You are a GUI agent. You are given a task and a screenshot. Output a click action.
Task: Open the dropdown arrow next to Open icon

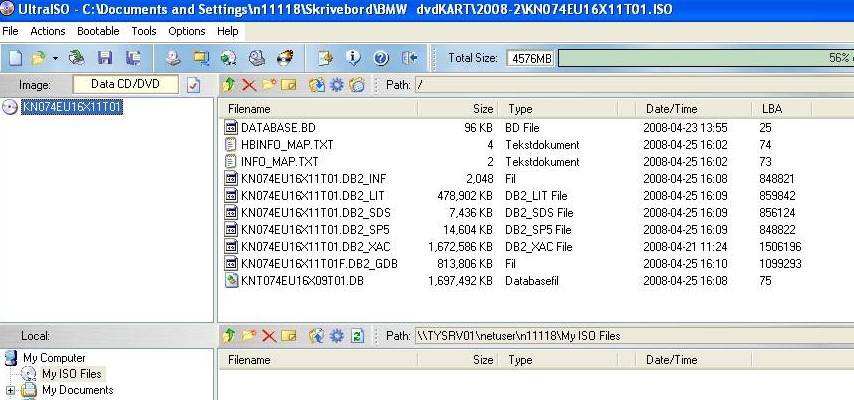[x=54, y=57]
